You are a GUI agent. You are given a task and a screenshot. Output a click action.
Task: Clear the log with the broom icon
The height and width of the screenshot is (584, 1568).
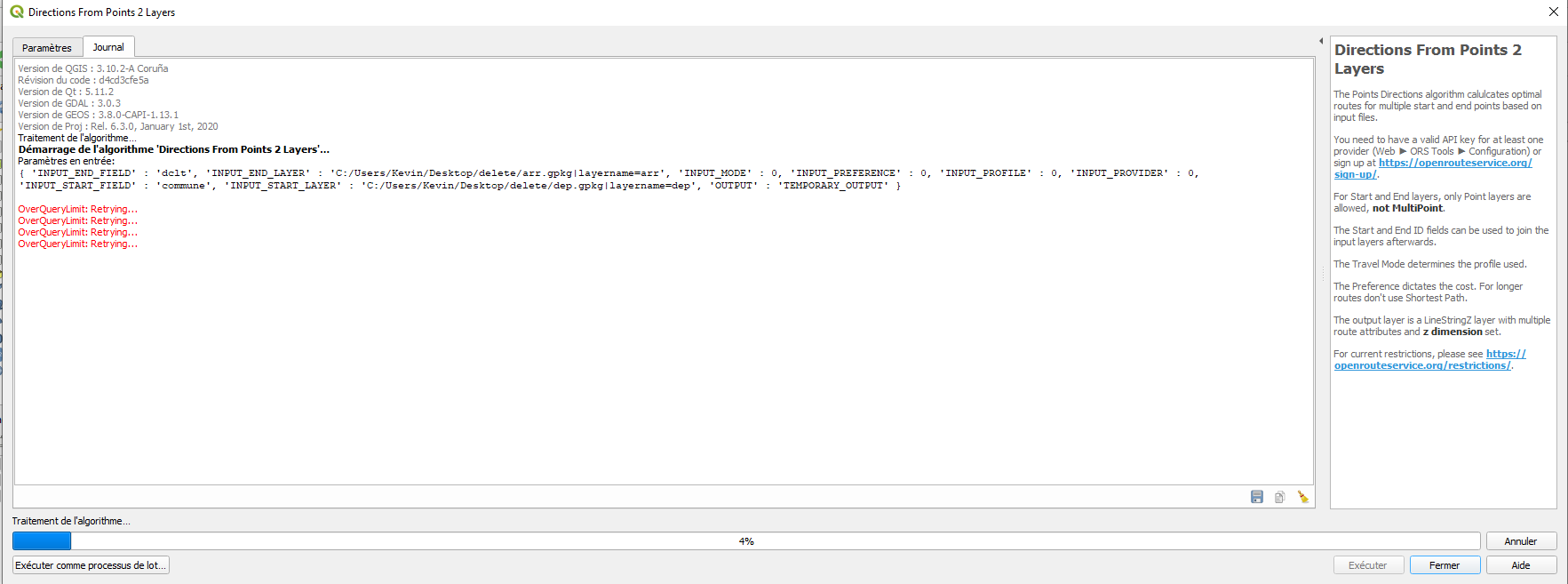(1302, 497)
